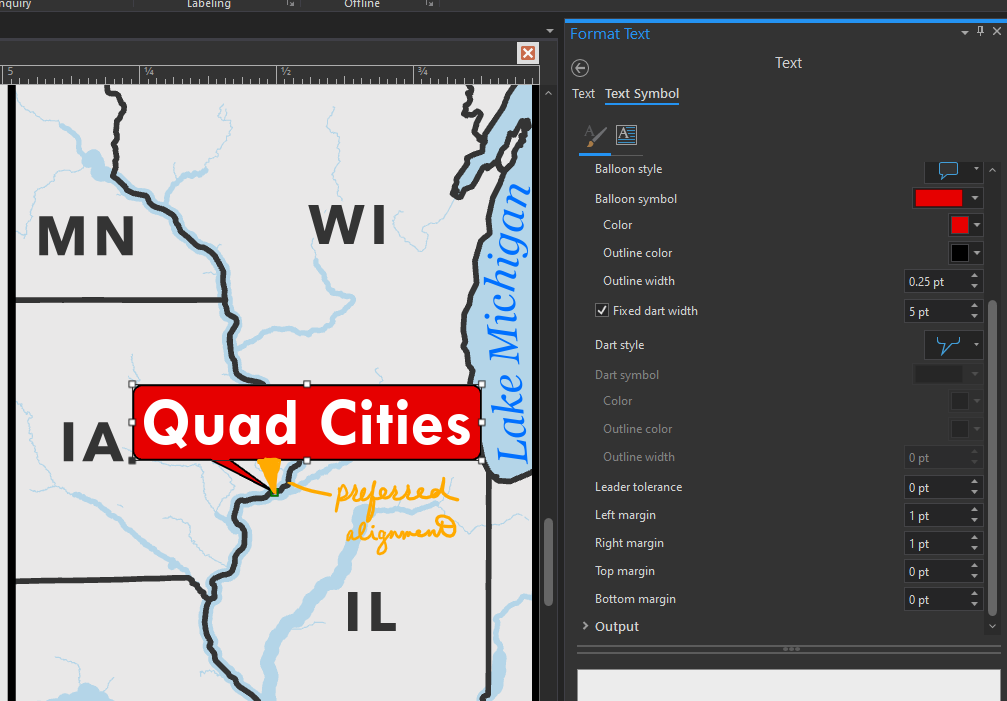This screenshot has width=1007, height=701.
Task: Open the Outline color dropdown
Action: click(x=976, y=252)
